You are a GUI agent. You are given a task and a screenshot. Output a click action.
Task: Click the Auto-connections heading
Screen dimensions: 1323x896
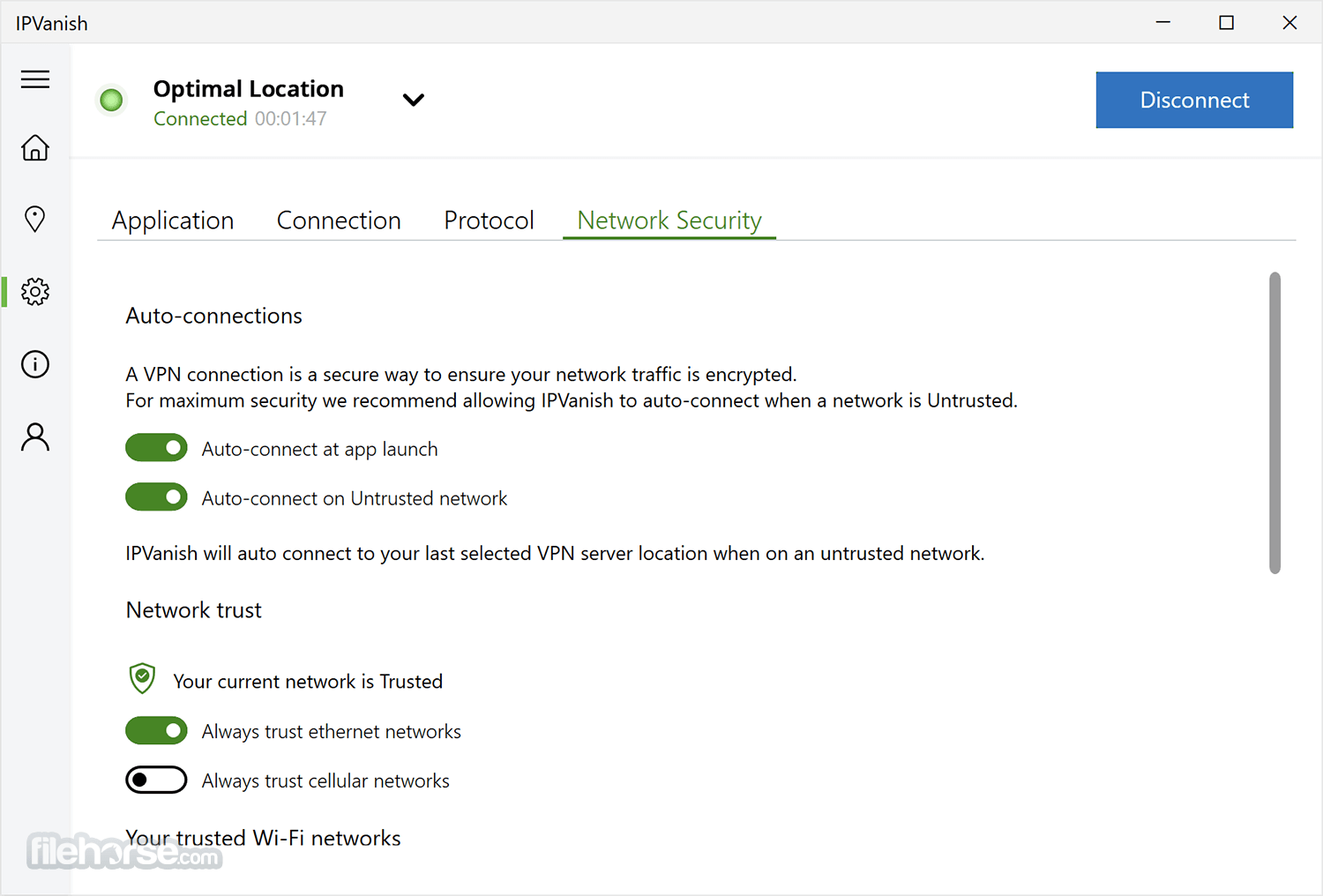214,316
